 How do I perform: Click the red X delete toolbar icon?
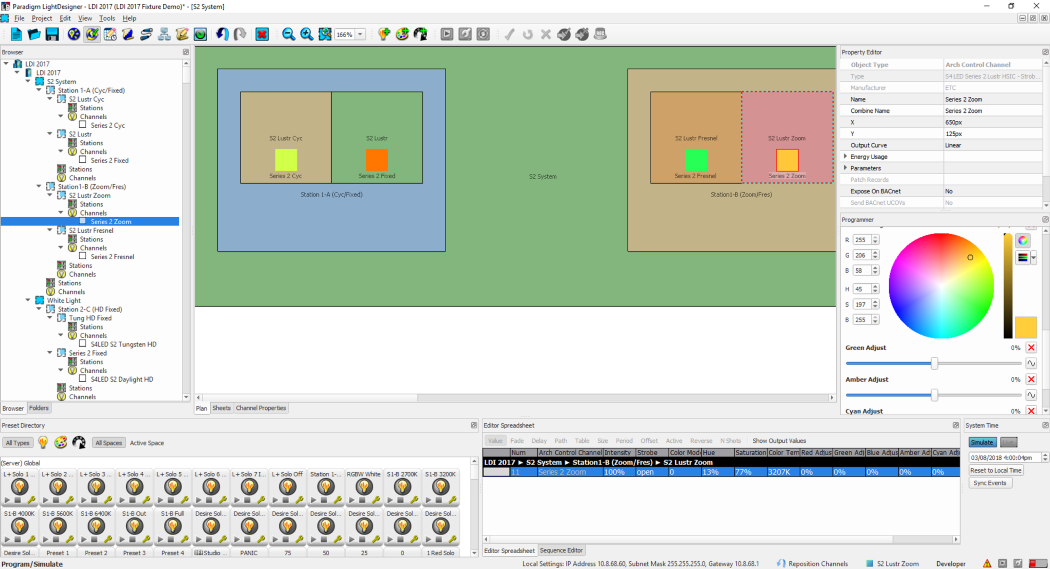pyautogui.click(x=262, y=34)
